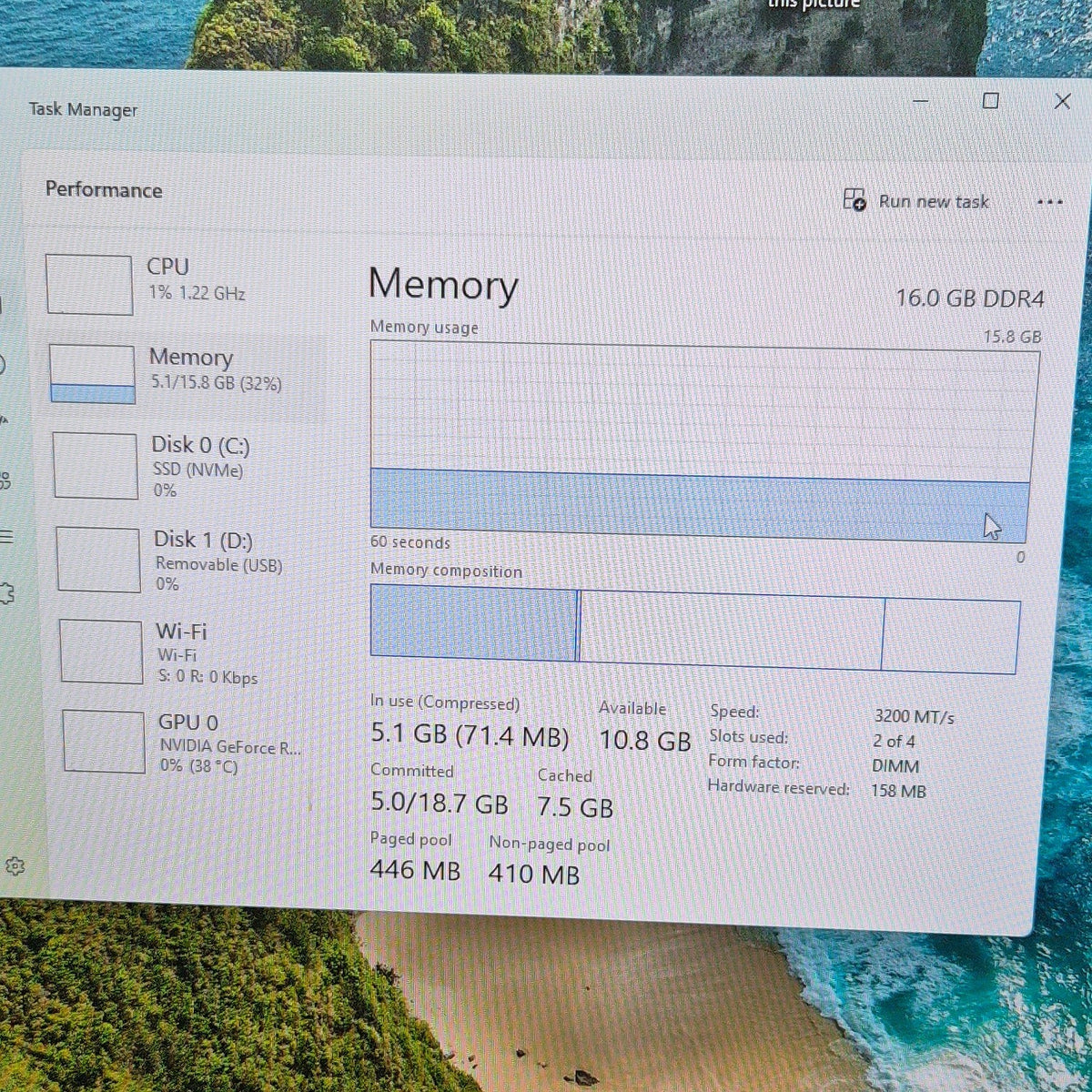This screenshot has width=1092, height=1092.
Task: Open Disk 0 (C:) performance view
Action: pyautogui.click(x=187, y=466)
